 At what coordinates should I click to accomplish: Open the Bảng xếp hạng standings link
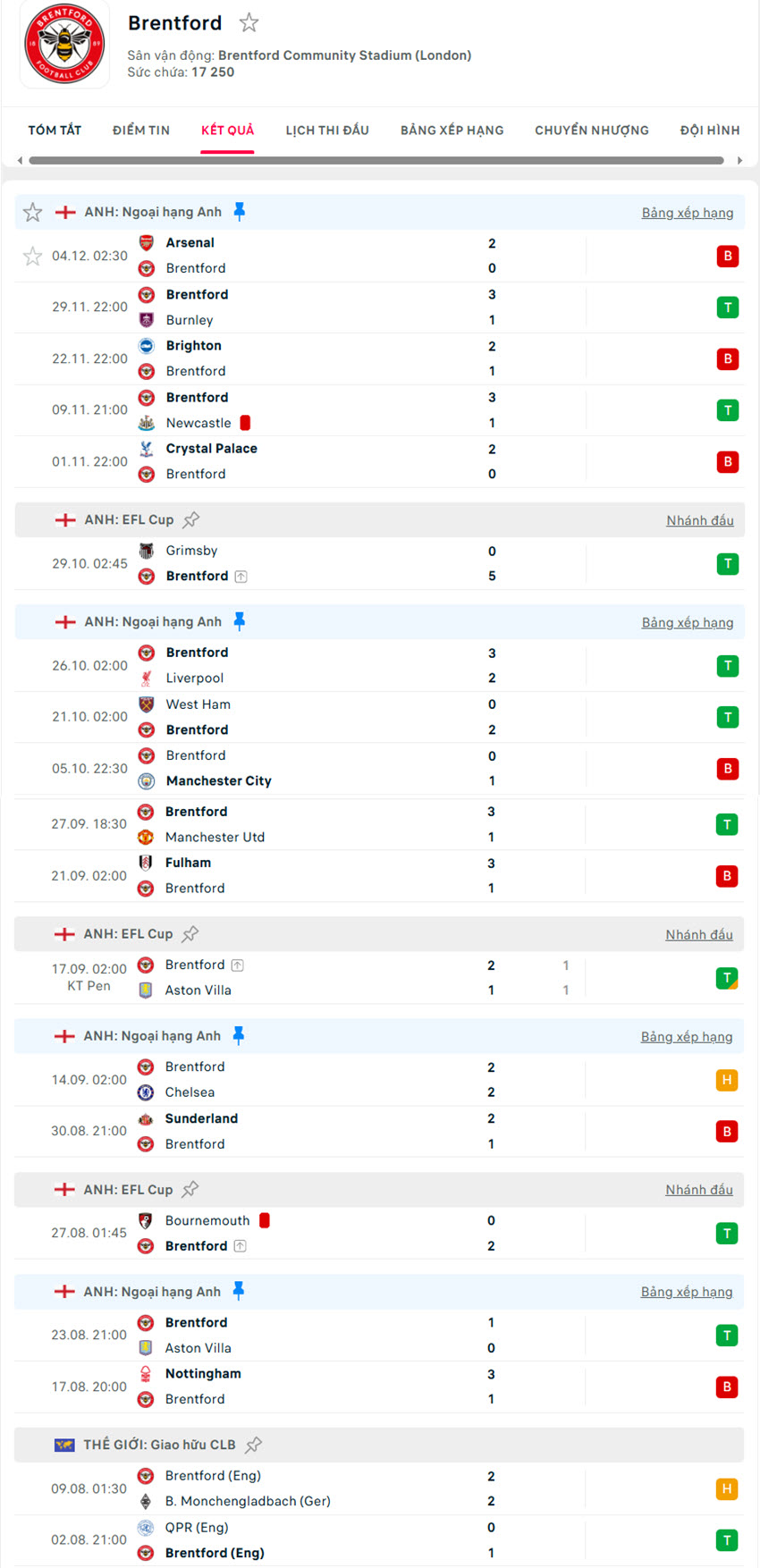[688, 212]
